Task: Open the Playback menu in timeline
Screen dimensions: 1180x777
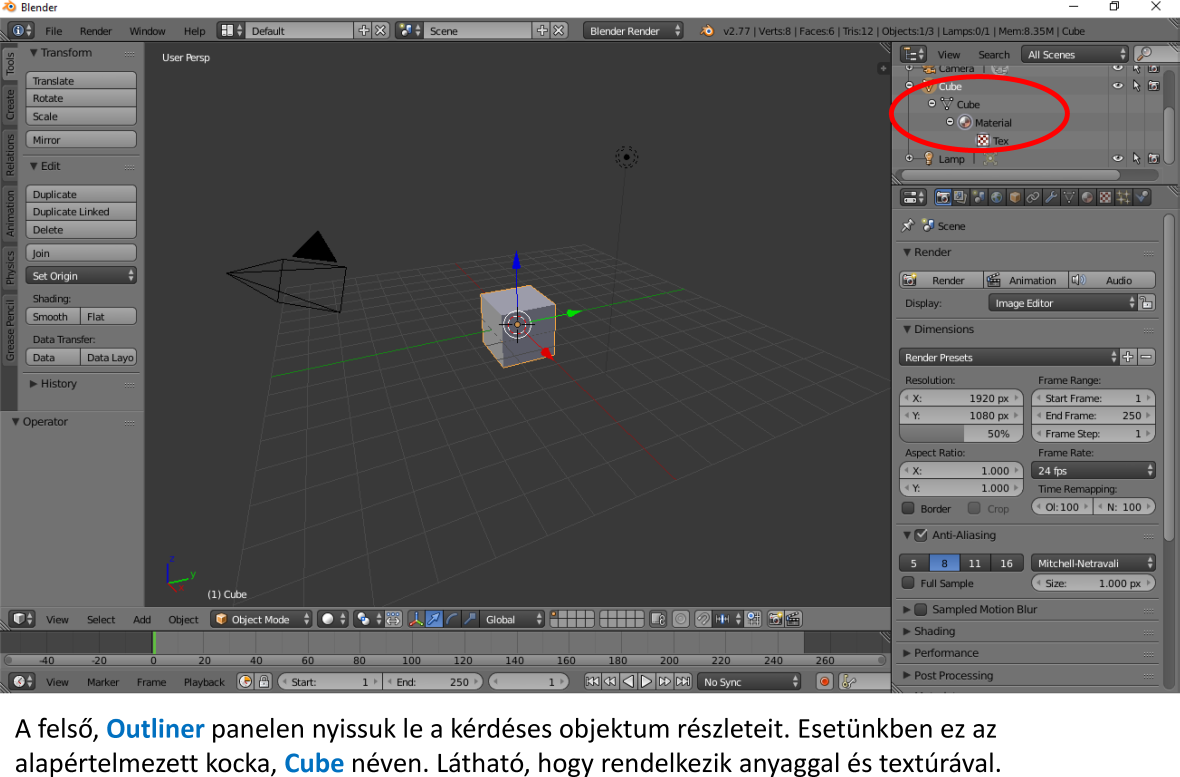Action: pyautogui.click(x=204, y=681)
